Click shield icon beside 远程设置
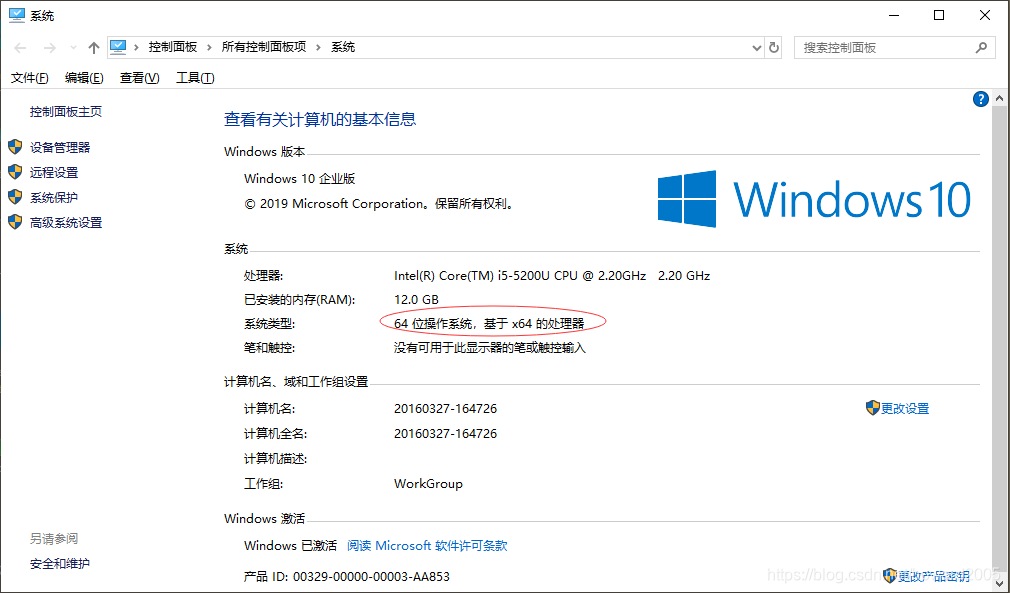The image size is (1010, 593). (15, 172)
